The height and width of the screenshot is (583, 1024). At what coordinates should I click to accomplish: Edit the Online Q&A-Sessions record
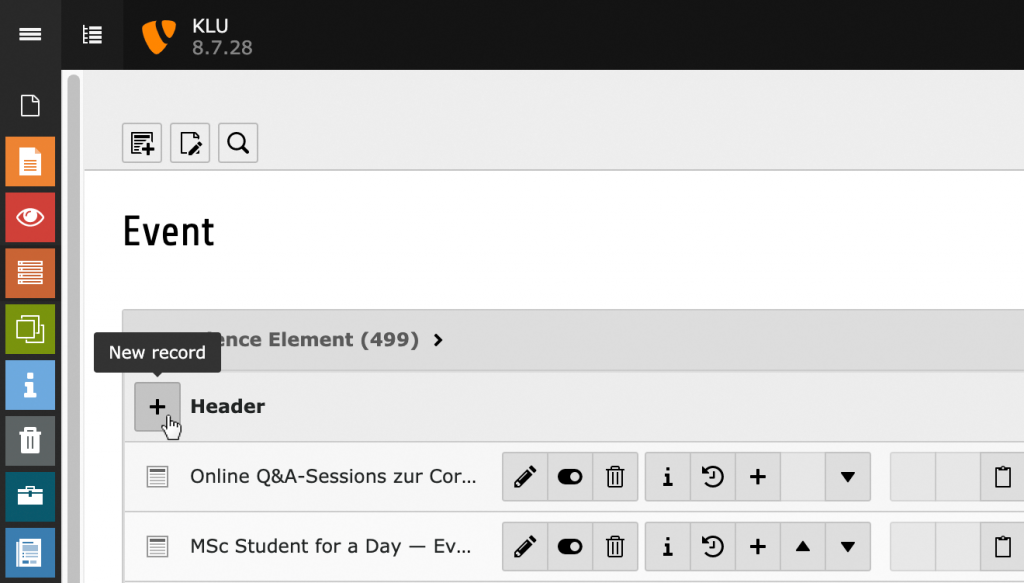(x=525, y=477)
